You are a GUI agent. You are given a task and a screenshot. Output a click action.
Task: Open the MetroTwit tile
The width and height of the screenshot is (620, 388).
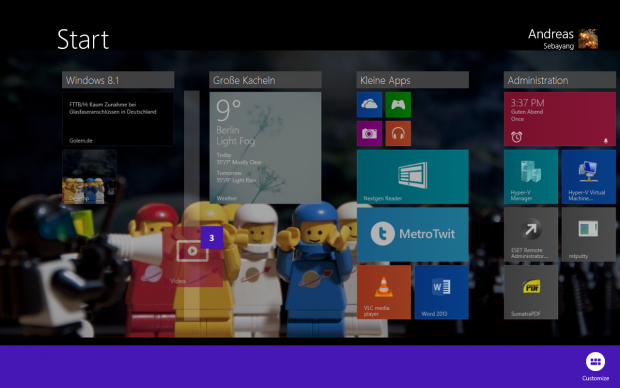413,235
